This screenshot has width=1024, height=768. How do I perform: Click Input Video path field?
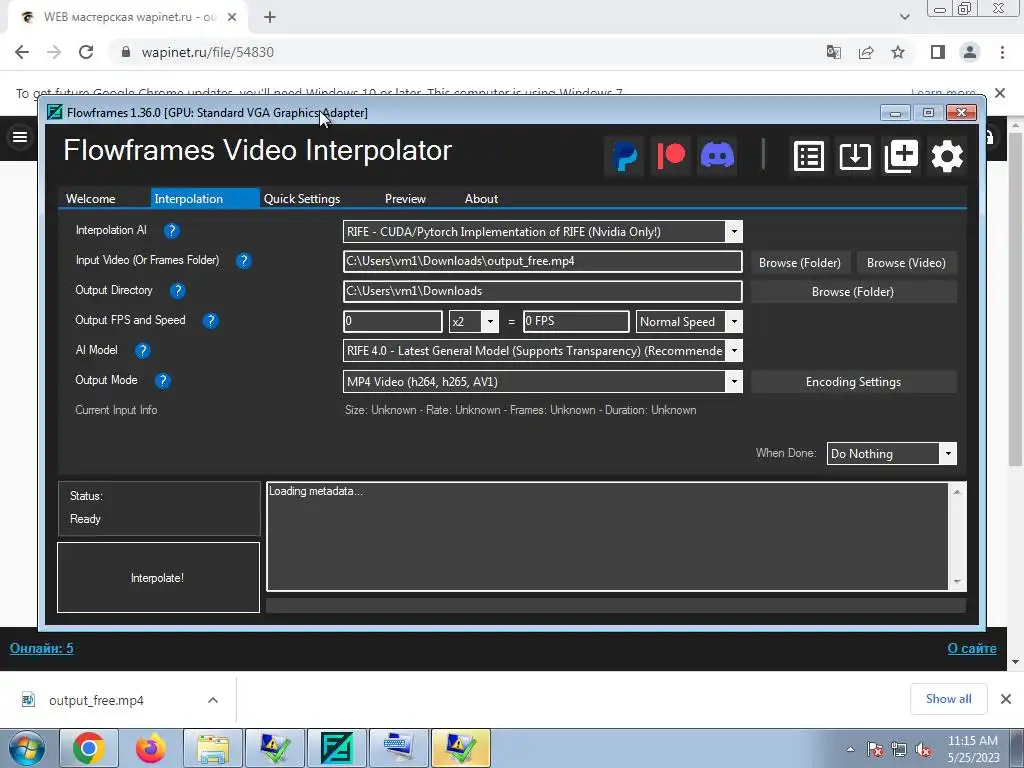coord(543,261)
